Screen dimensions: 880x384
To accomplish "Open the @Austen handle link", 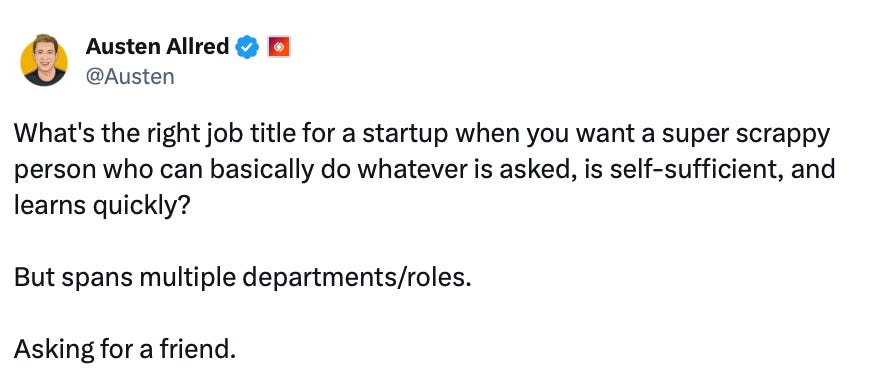I will point(130,76).
